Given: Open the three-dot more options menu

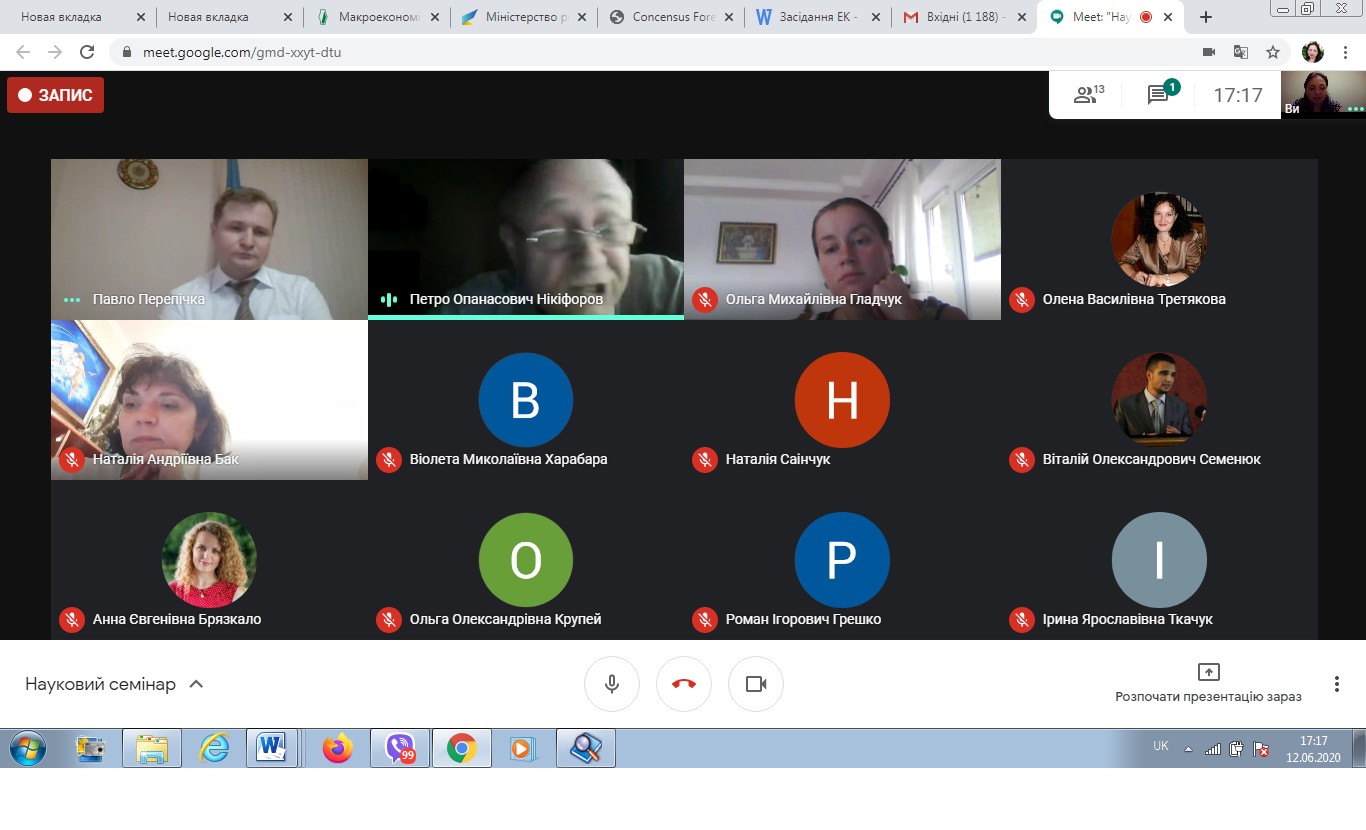Looking at the screenshot, I should click(x=1336, y=684).
